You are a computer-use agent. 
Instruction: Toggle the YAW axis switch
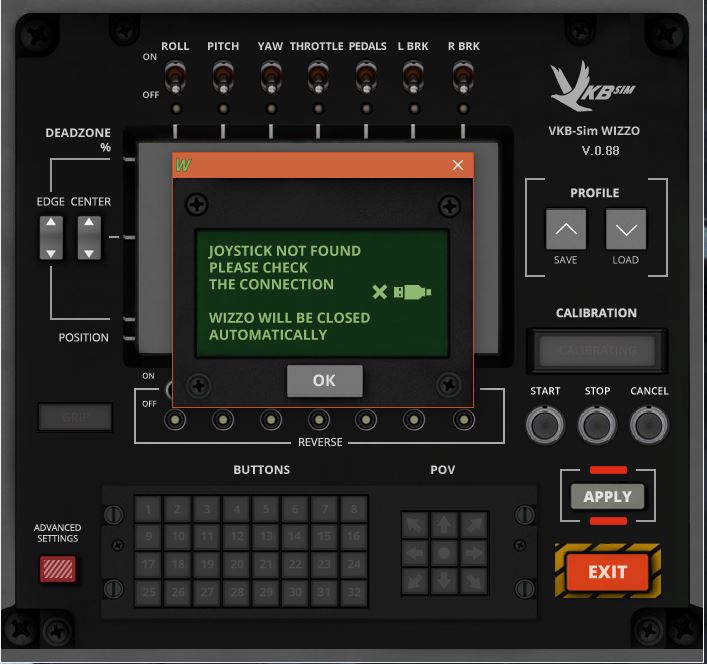(271, 78)
